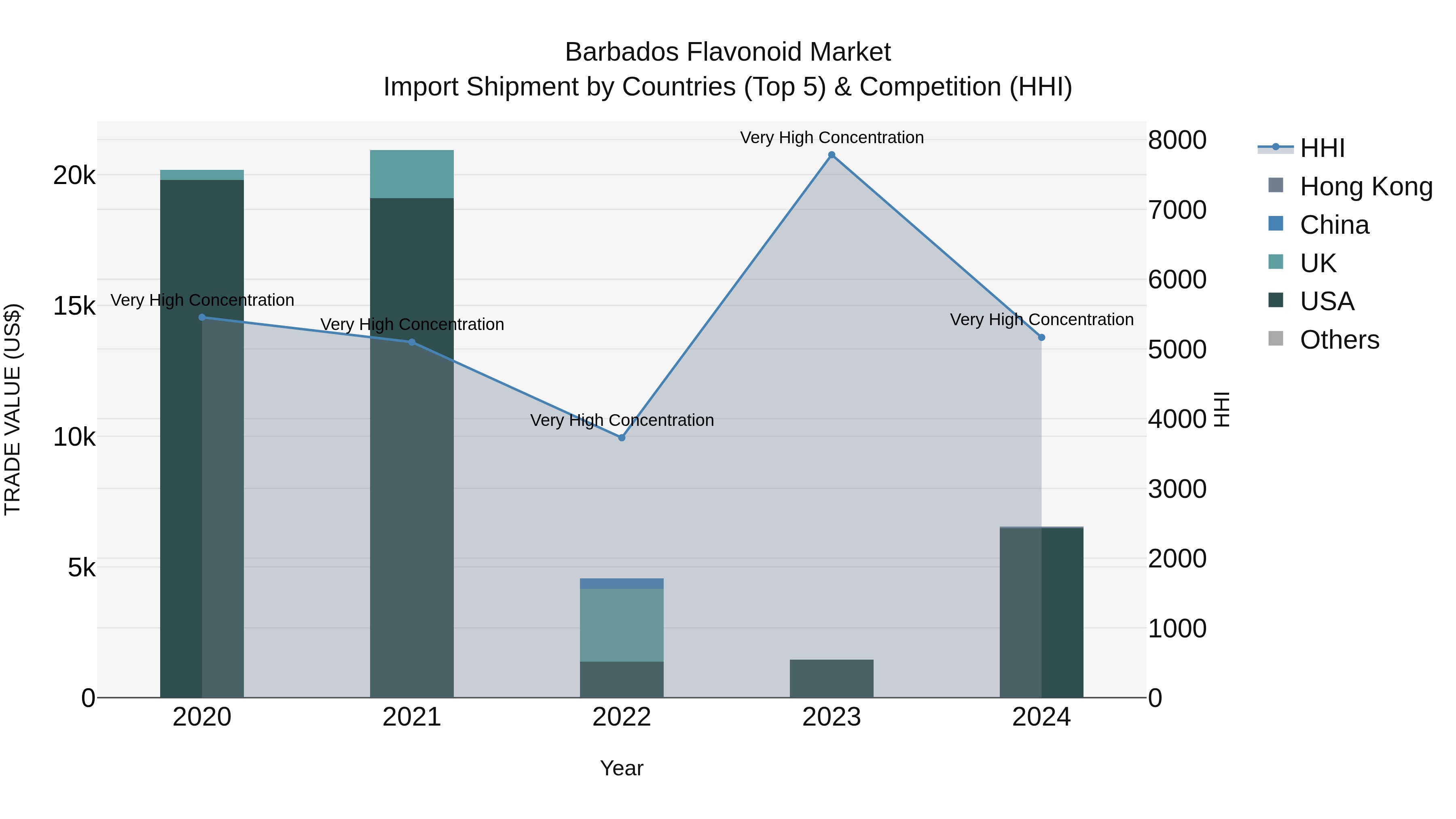Click the 2024 USA bar
1456x819 pixels.
point(1042,613)
